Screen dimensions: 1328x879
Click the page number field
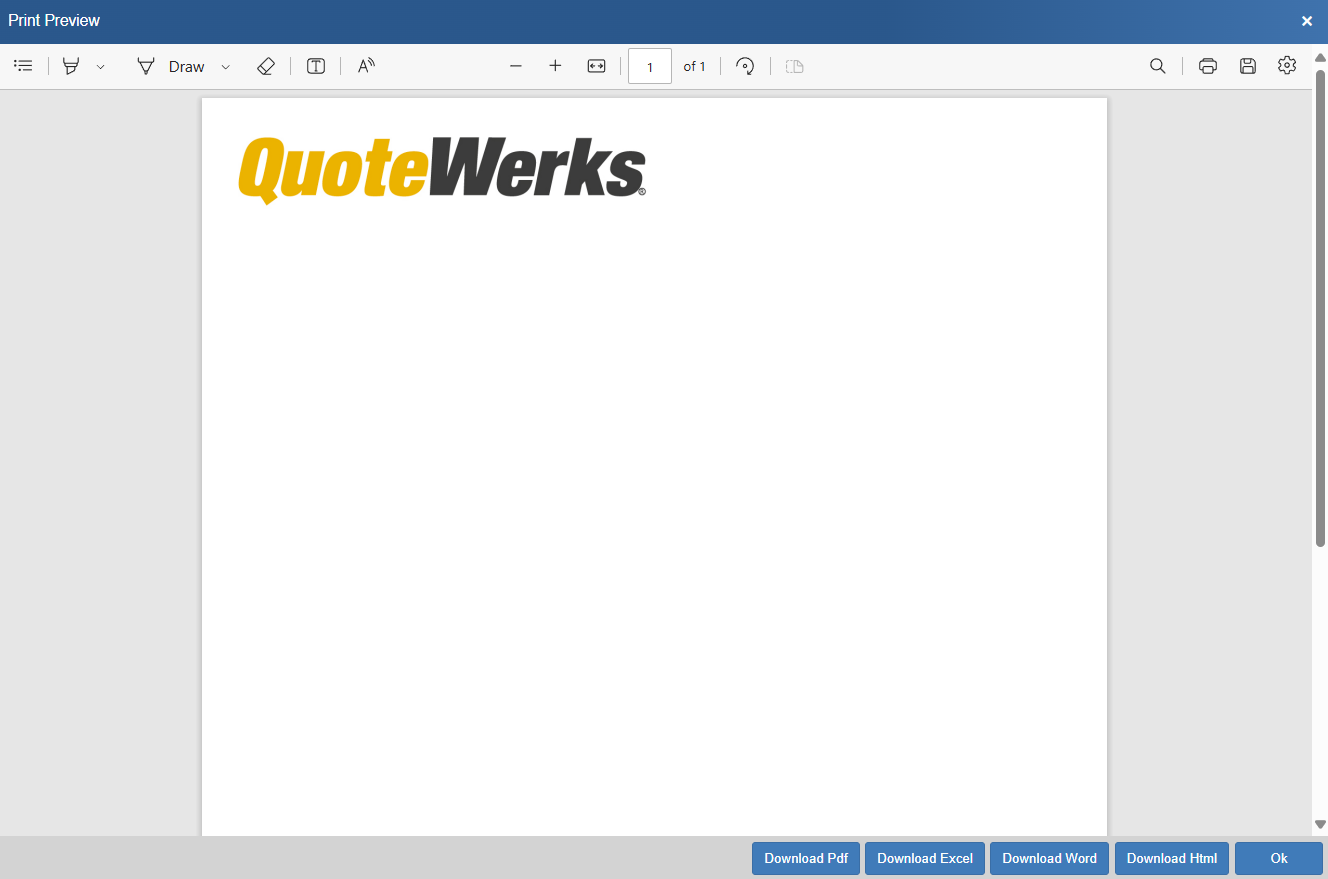coord(650,67)
